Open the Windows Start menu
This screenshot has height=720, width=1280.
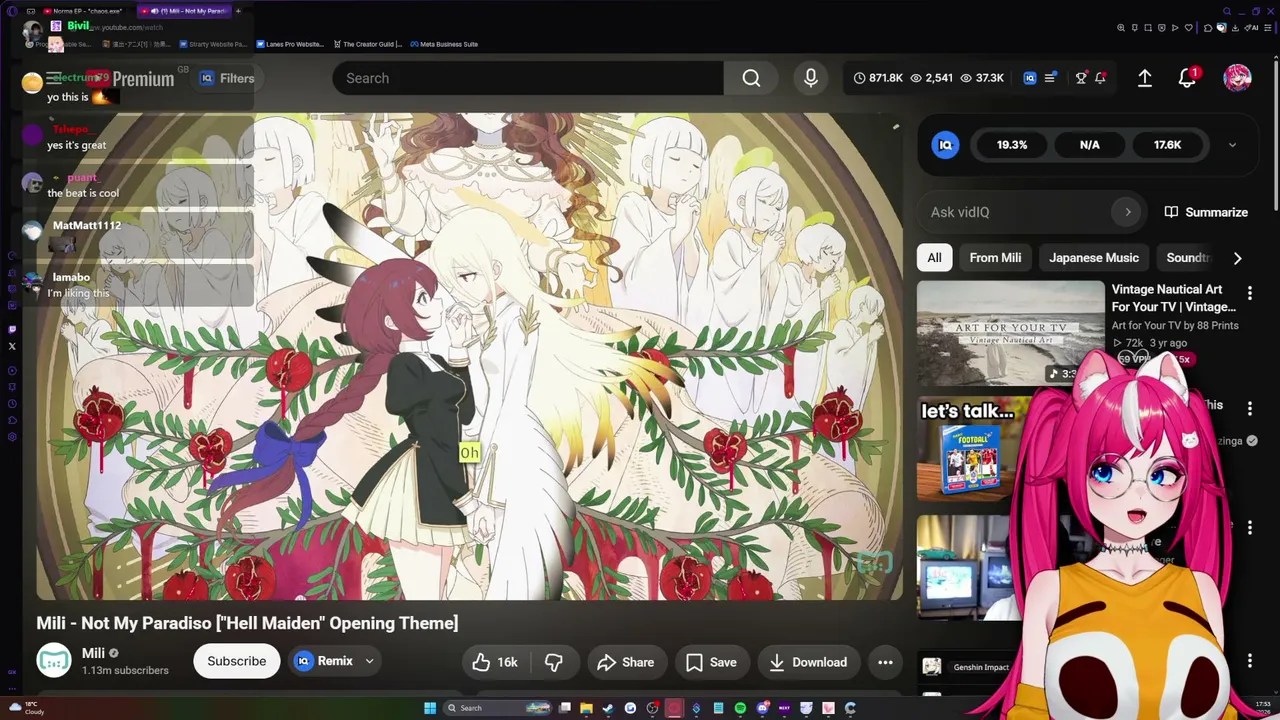pos(430,708)
